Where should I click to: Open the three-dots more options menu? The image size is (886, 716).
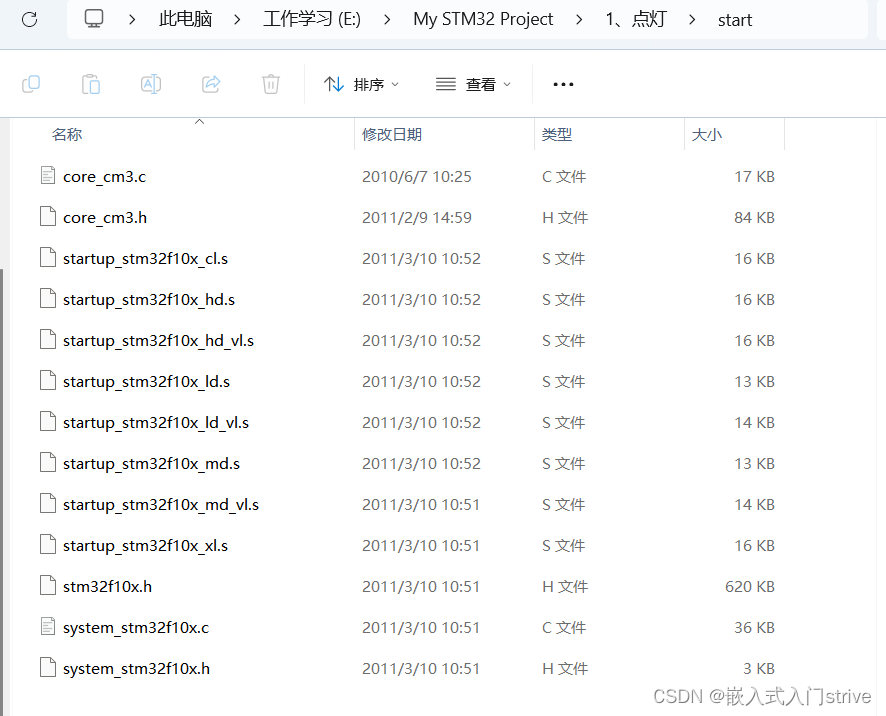tap(563, 84)
